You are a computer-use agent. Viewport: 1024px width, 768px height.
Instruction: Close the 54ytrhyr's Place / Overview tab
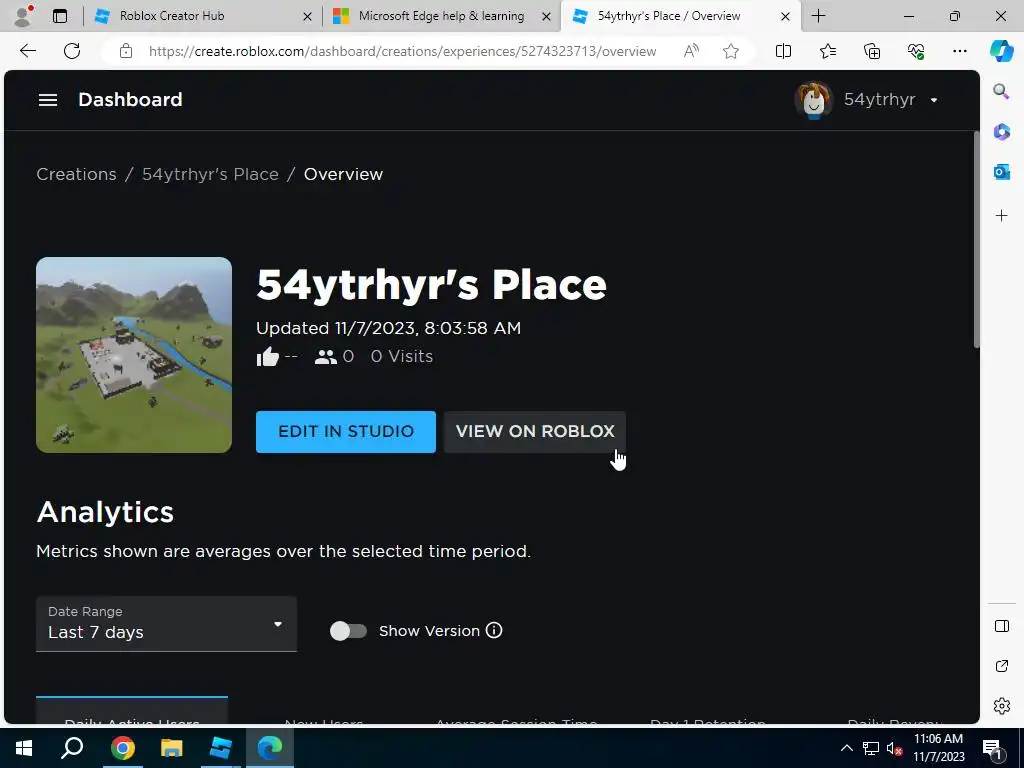tap(786, 16)
